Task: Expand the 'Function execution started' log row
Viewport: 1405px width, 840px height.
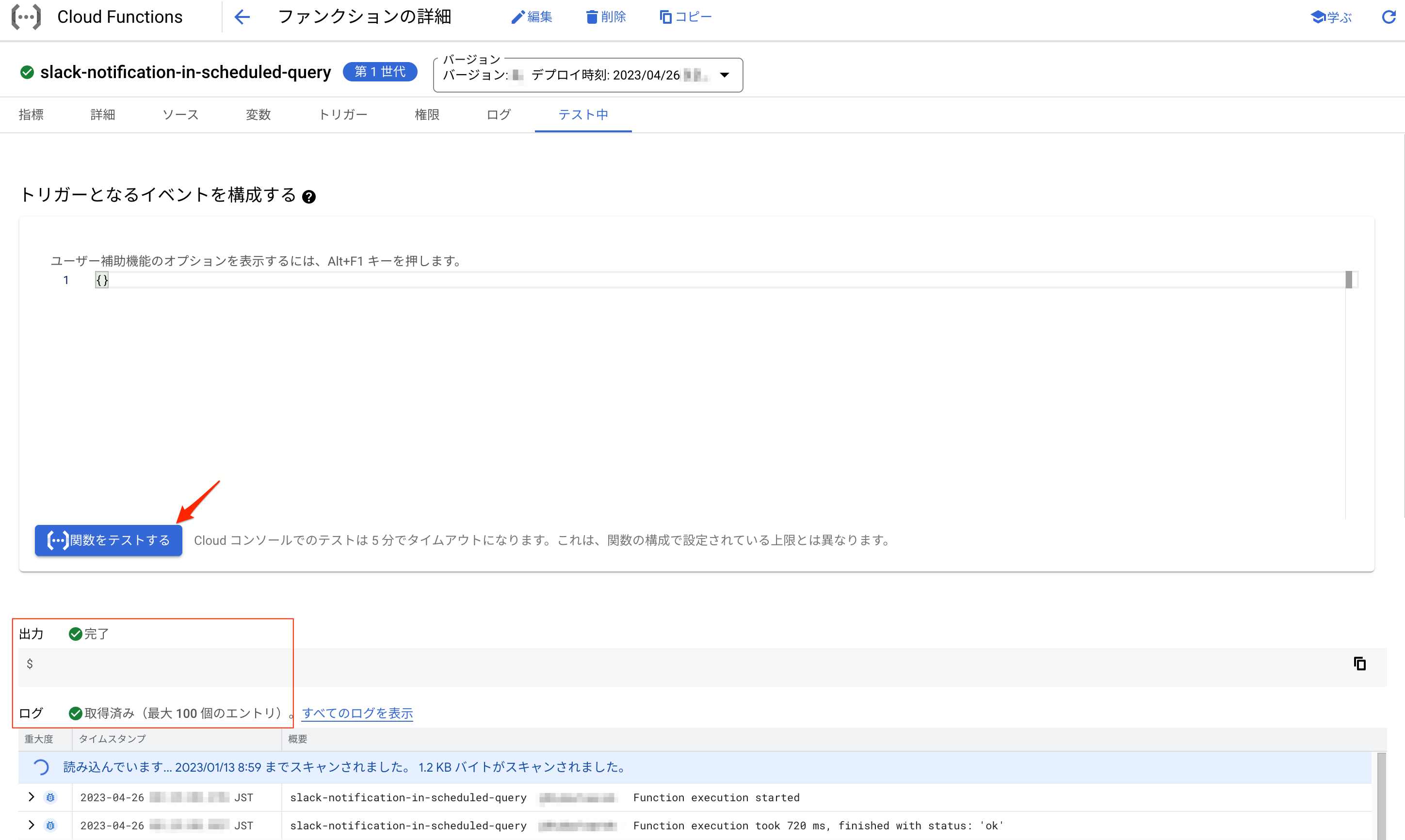Action: [31, 797]
